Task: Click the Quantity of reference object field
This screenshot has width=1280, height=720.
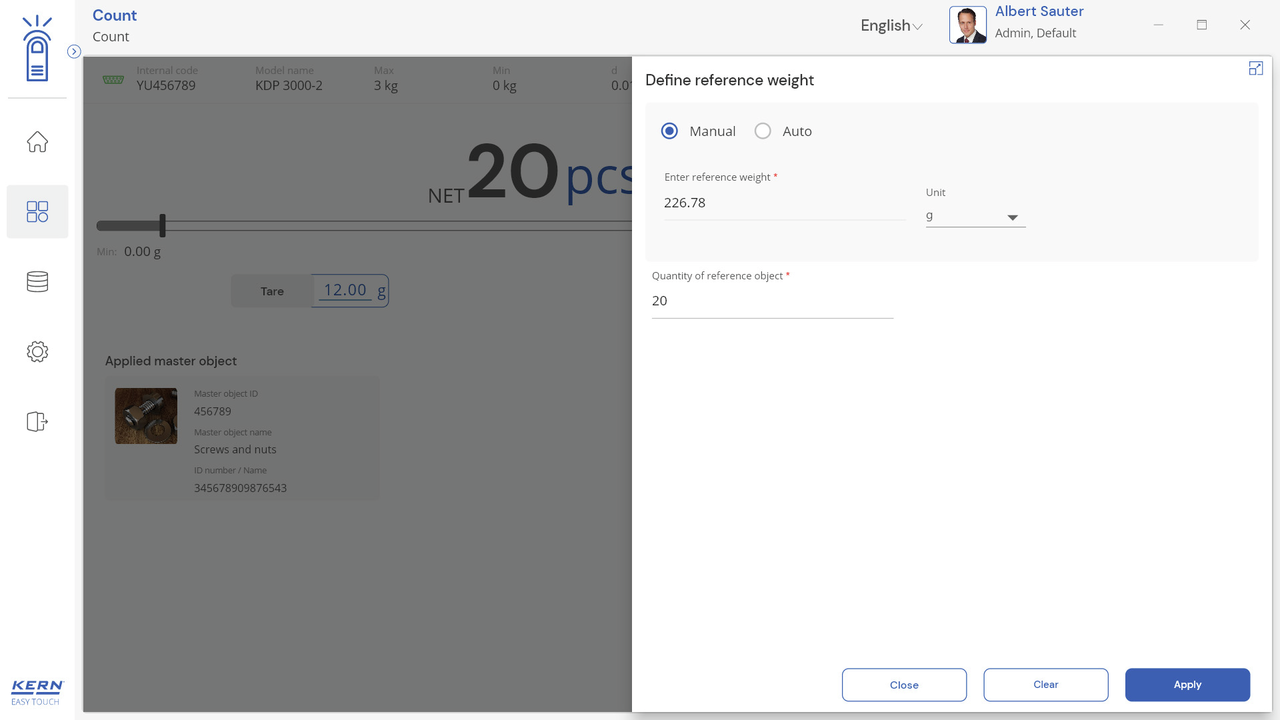Action: [772, 301]
